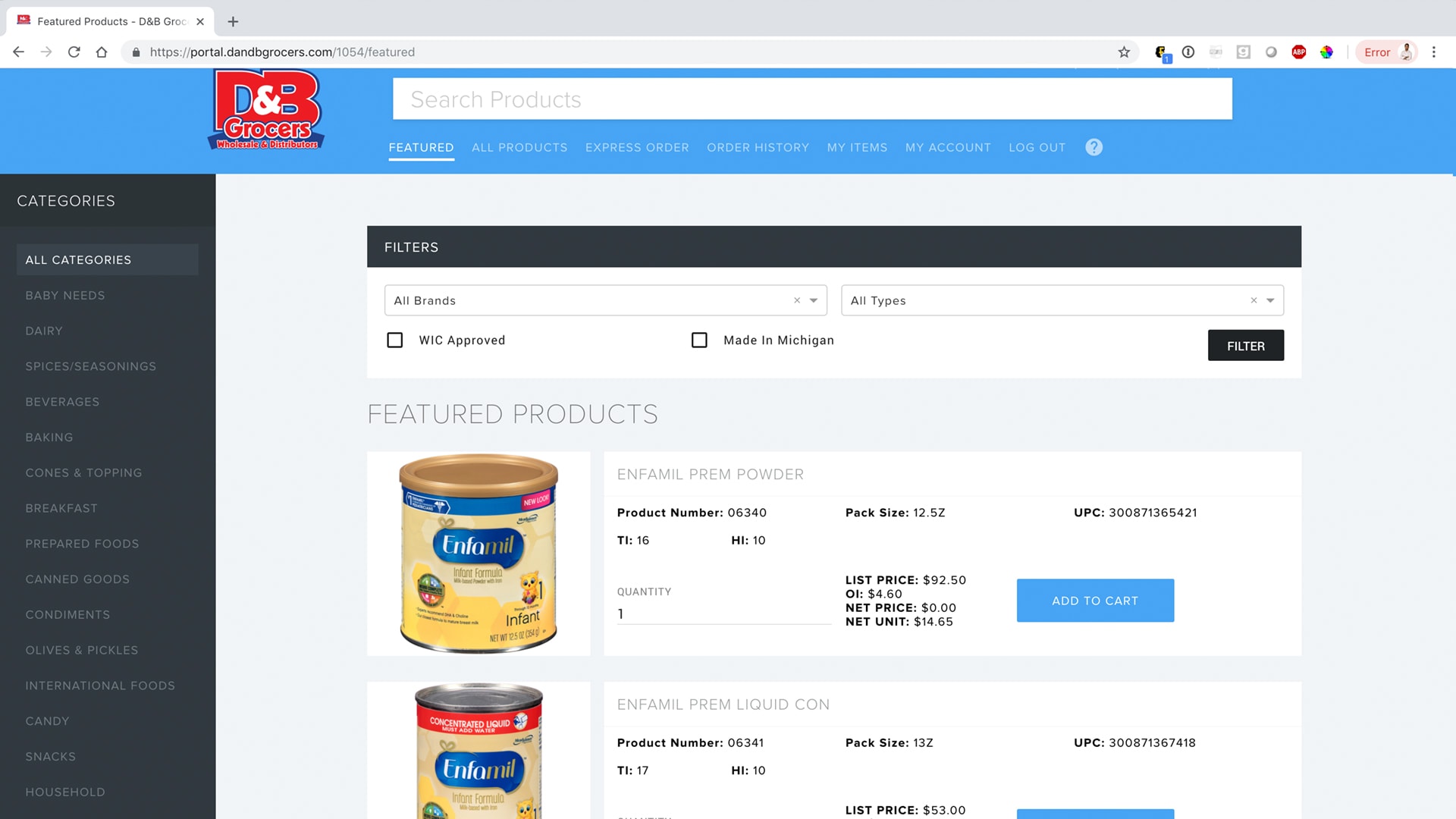Click the Enfamil Liquid Concentrate product image

(x=479, y=750)
